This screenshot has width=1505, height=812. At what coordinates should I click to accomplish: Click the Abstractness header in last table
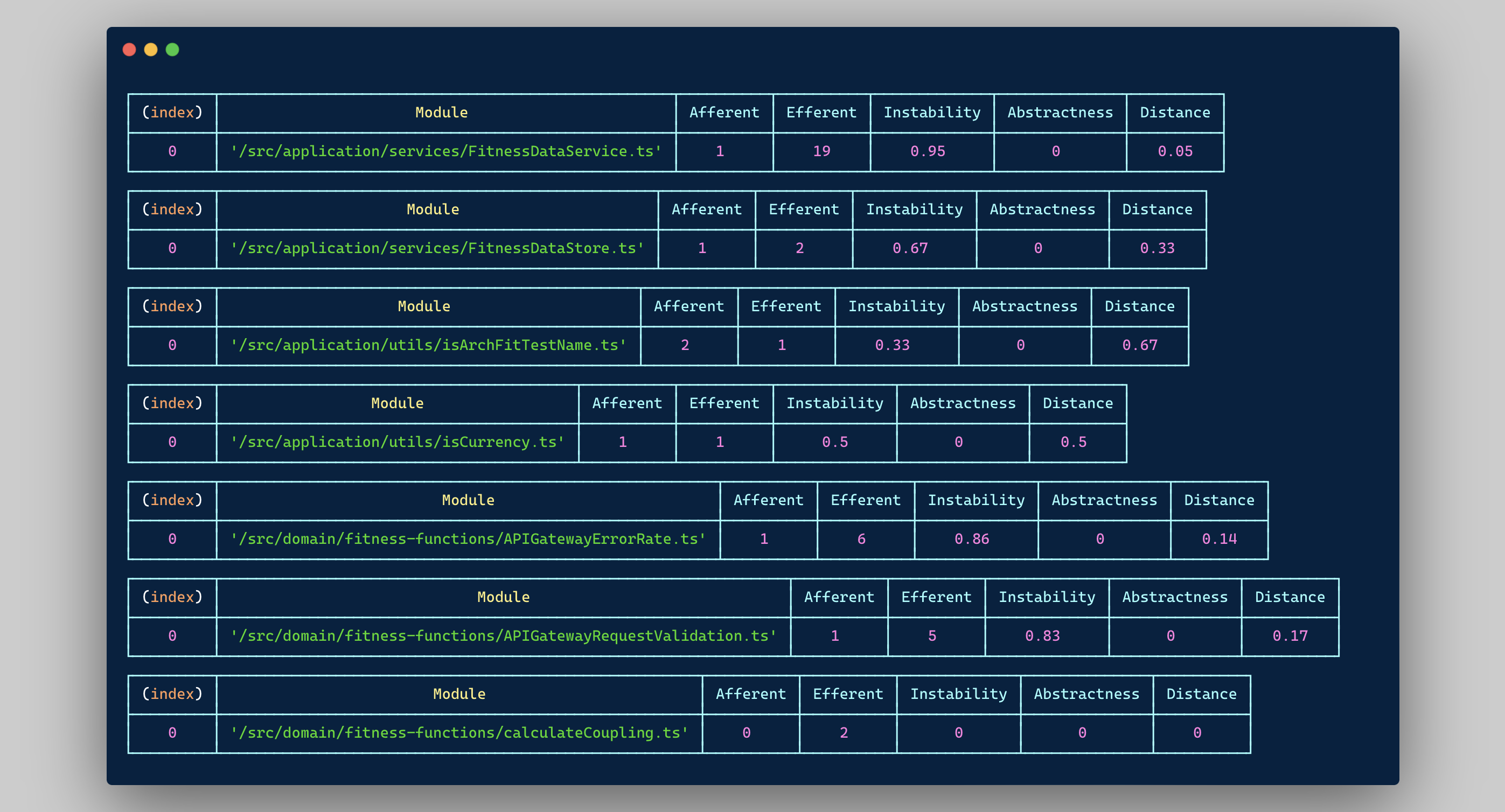pos(1086,694)
